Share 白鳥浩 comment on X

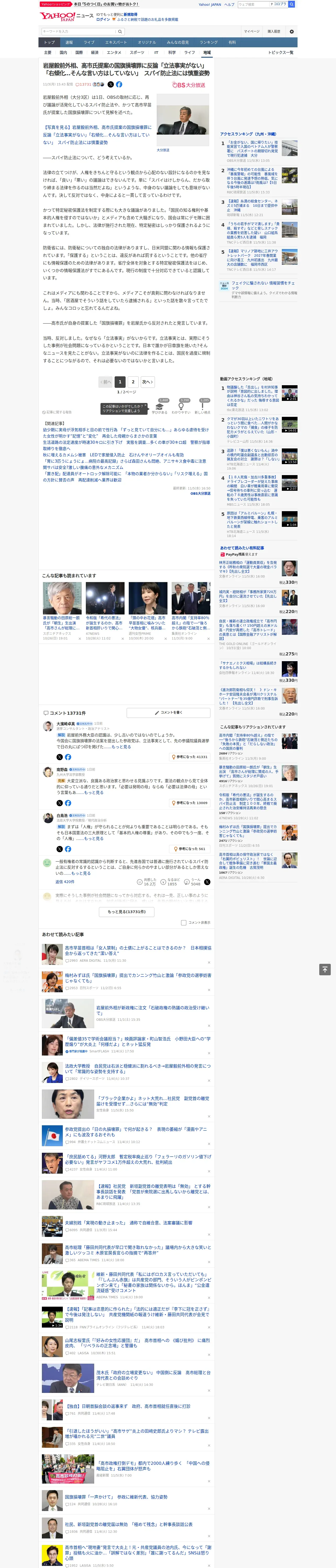[59, 849]
